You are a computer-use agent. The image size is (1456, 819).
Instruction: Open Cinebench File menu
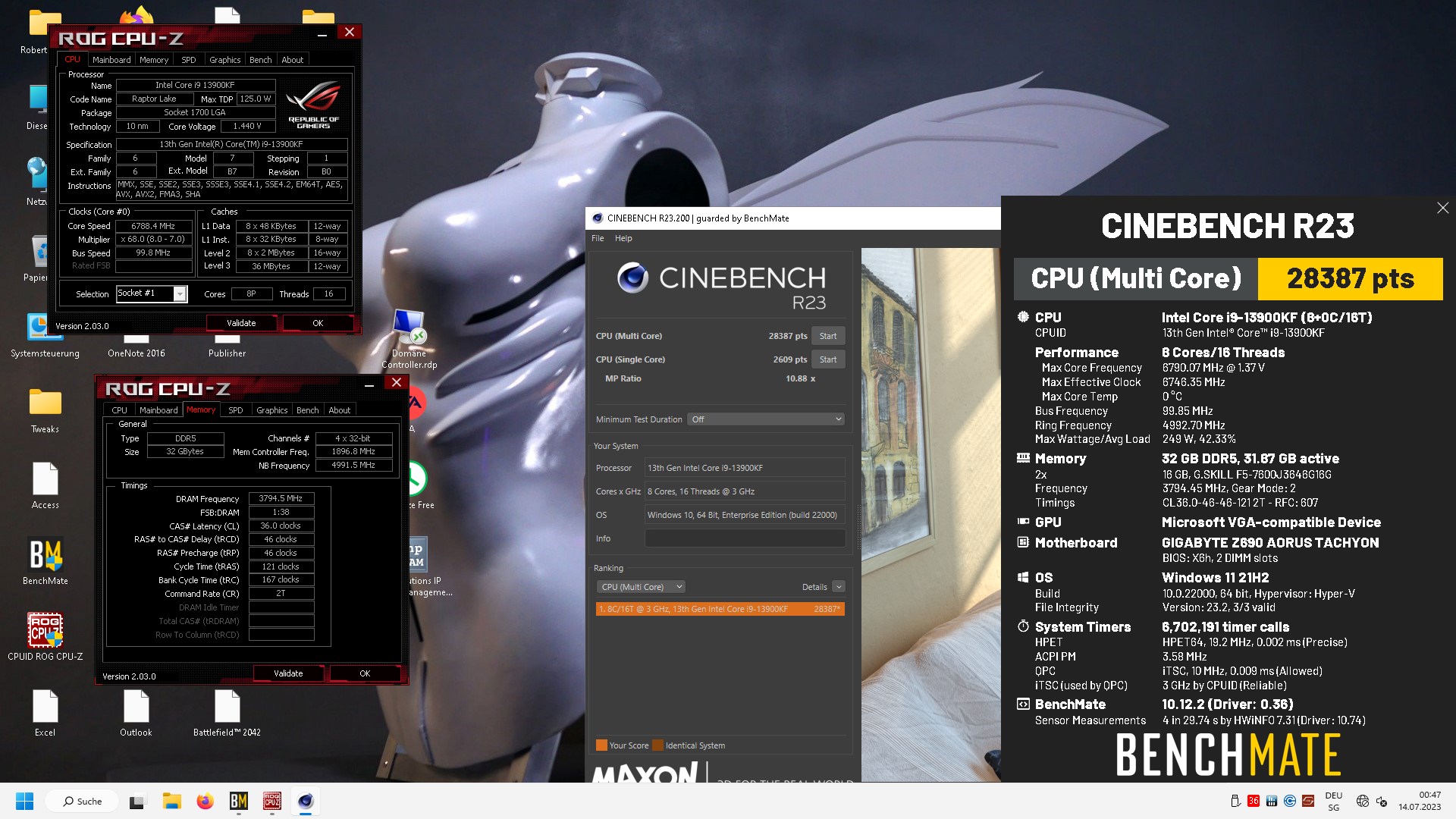[x=598, y=238]
